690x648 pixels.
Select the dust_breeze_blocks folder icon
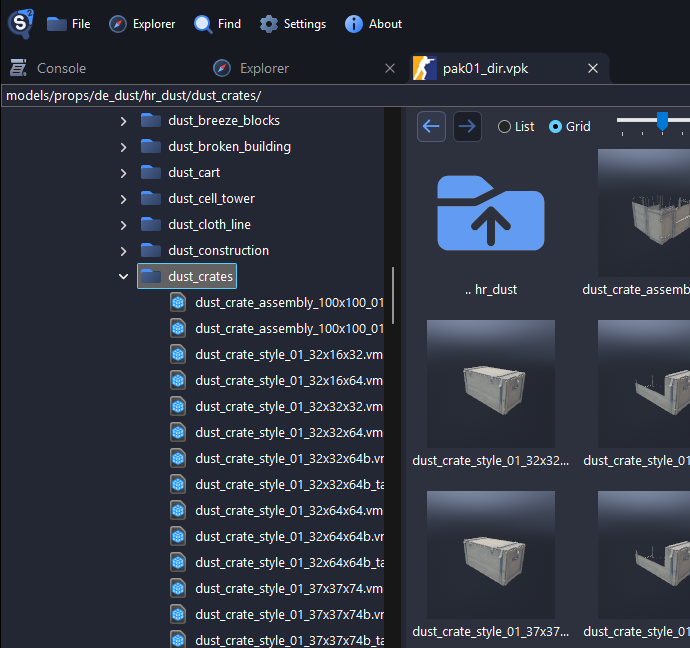(150, 120)
